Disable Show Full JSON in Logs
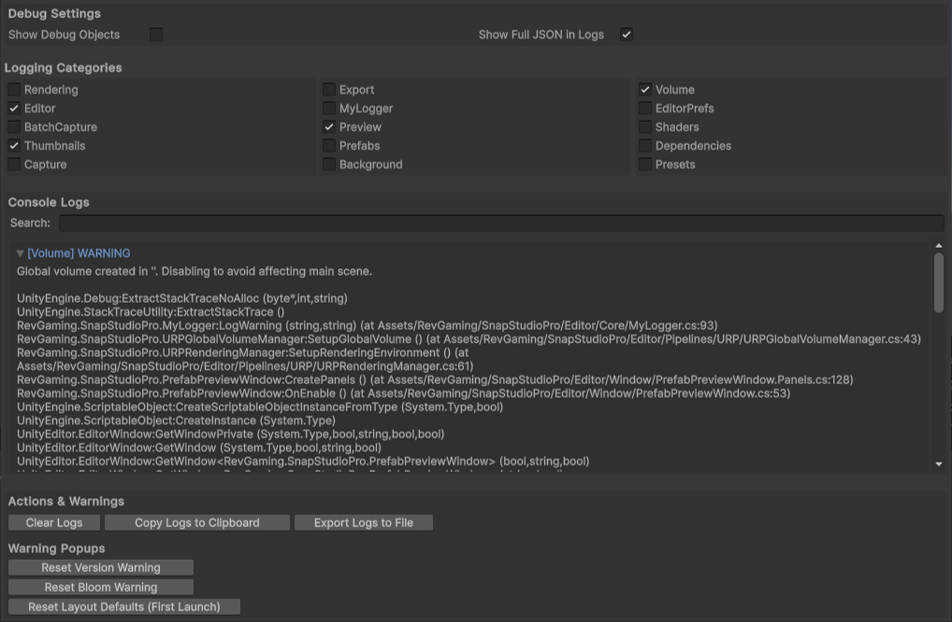Image resolution: width=952 pixels, height=622 pixels. (x=626, y=35)
